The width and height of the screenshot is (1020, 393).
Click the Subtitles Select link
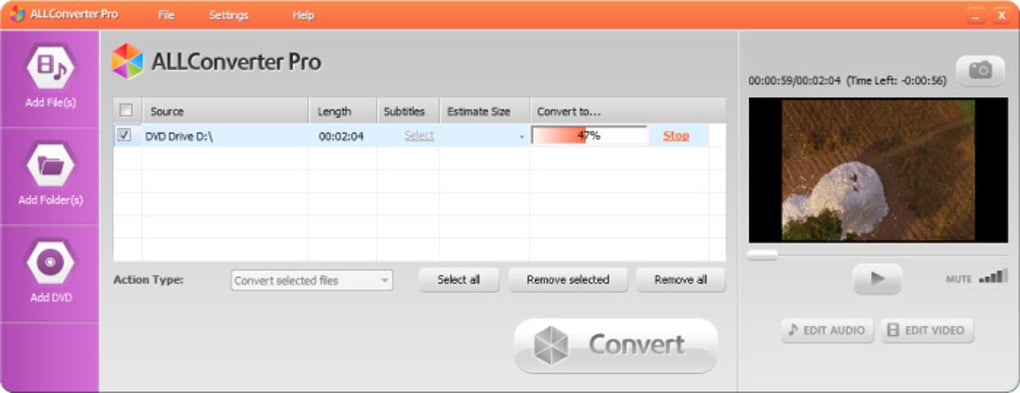click(419, 135)
